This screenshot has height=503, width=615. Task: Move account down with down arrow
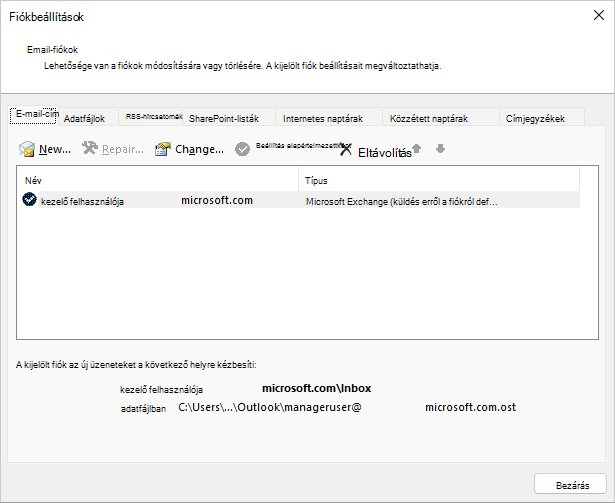click(440, 148)
